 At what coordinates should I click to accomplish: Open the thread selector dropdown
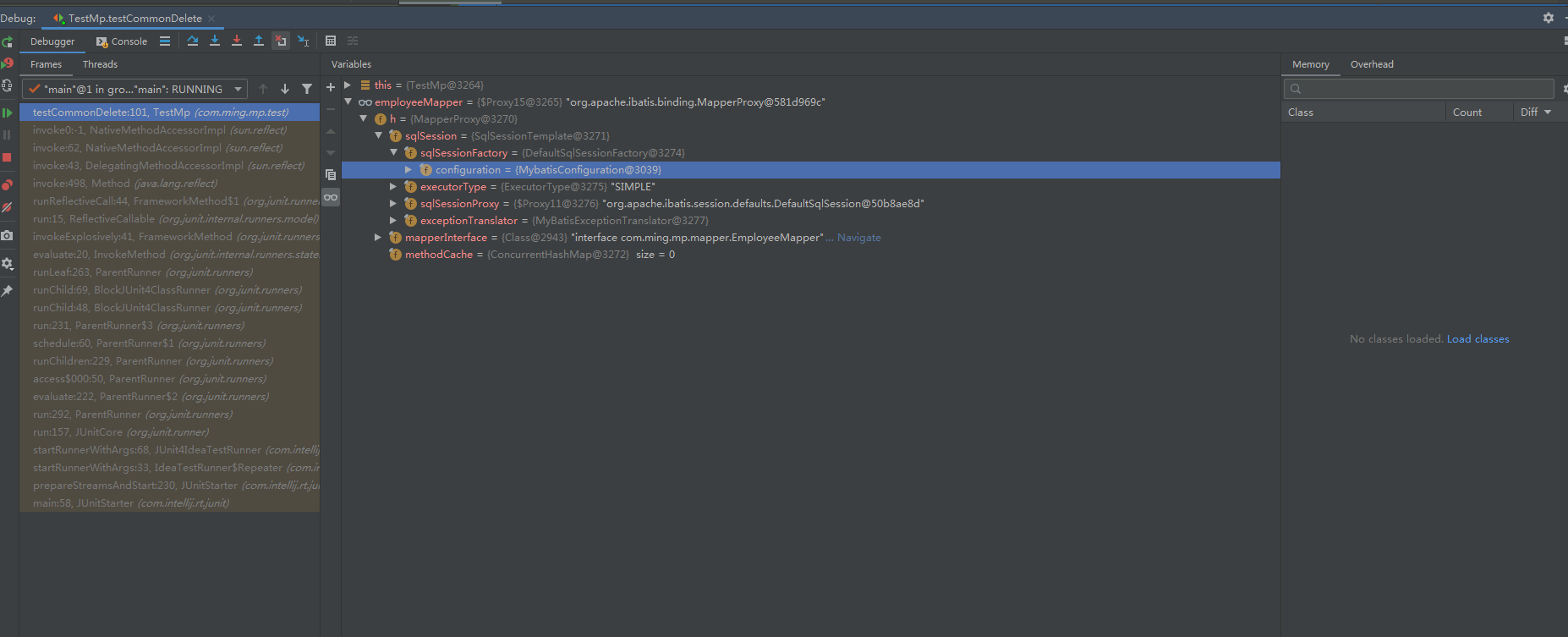click(238, 89)
